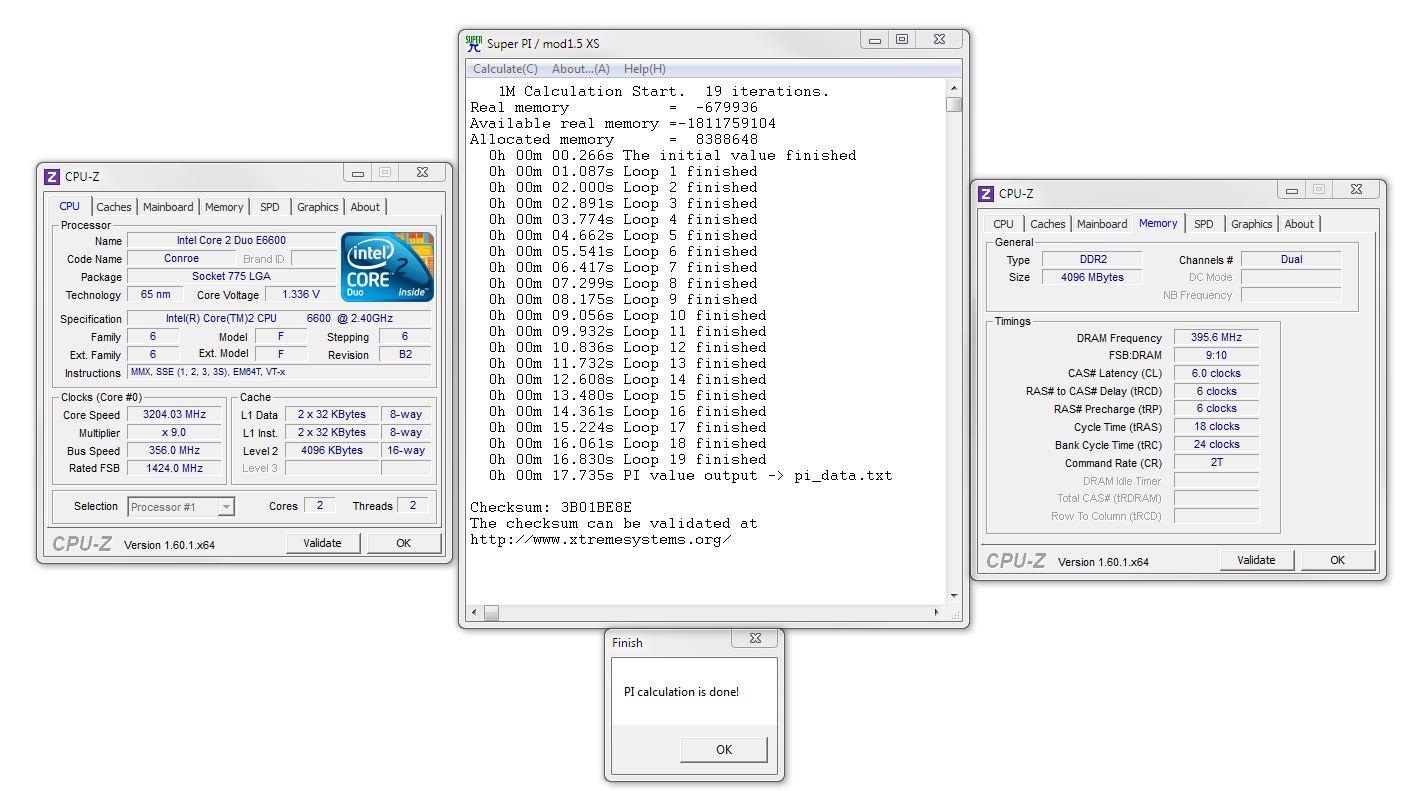Click the Super PI title bar icon
Screen dimensions: 1423x791
[474, 43]
